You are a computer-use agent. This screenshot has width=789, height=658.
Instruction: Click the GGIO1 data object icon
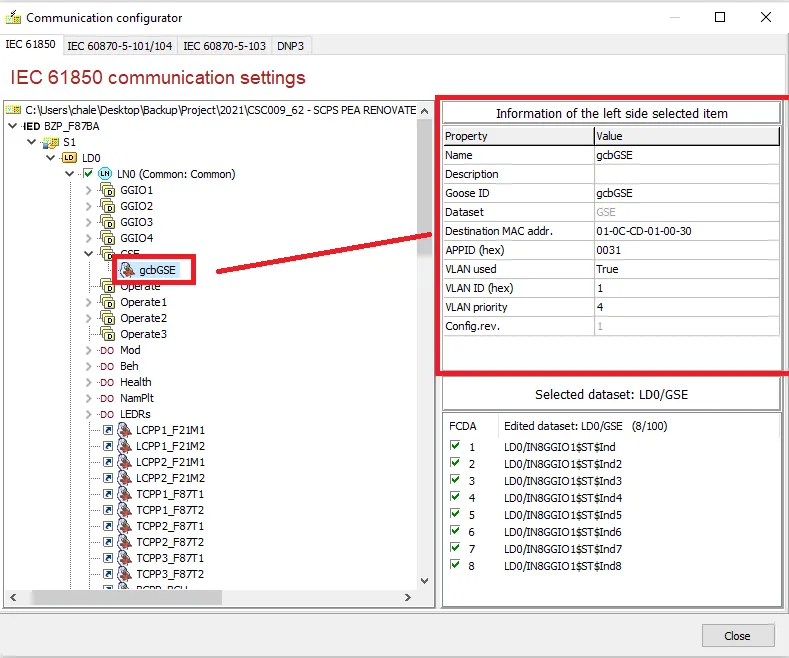107,190
